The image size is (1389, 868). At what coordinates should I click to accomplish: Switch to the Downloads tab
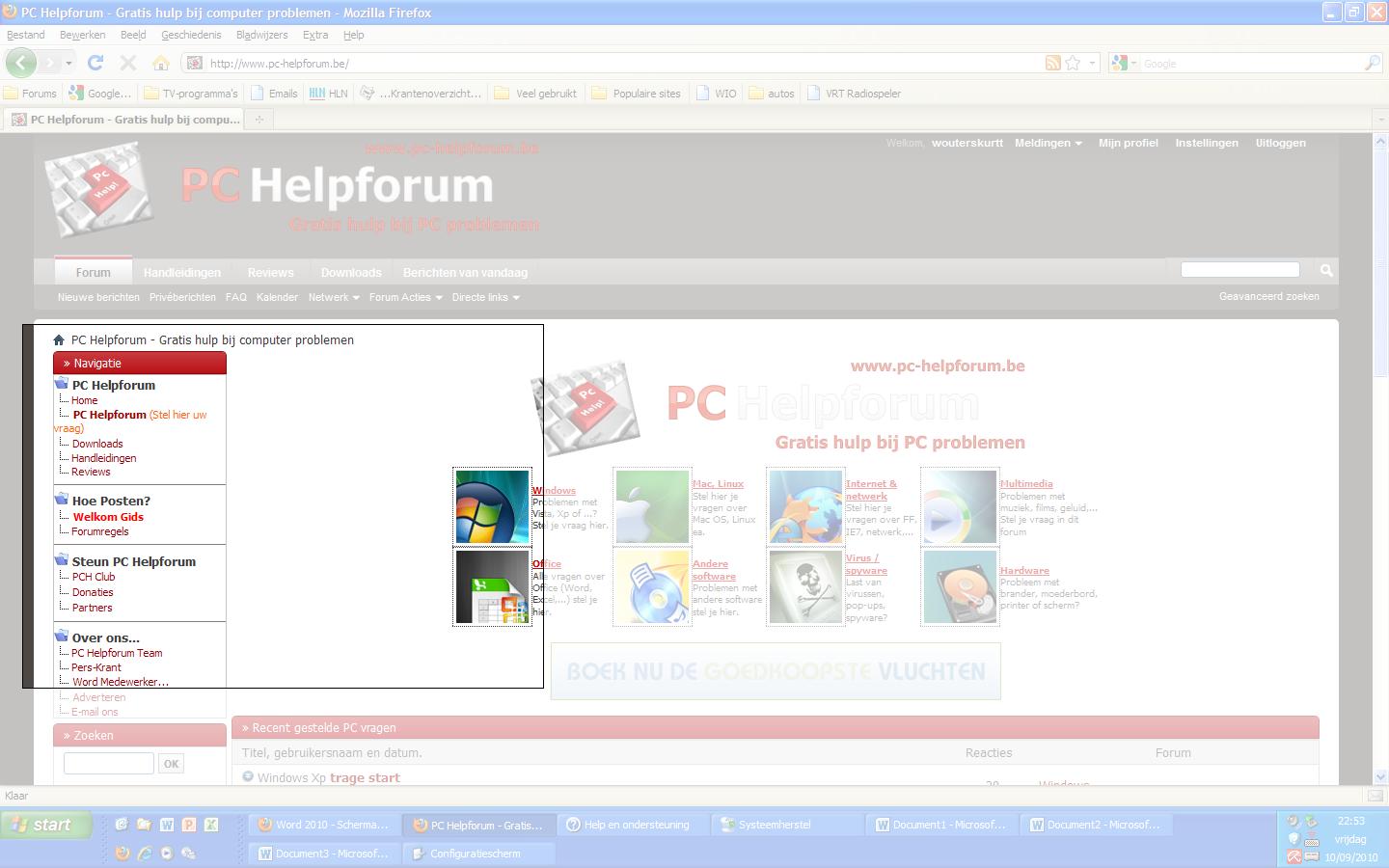(x=351, y=272)
